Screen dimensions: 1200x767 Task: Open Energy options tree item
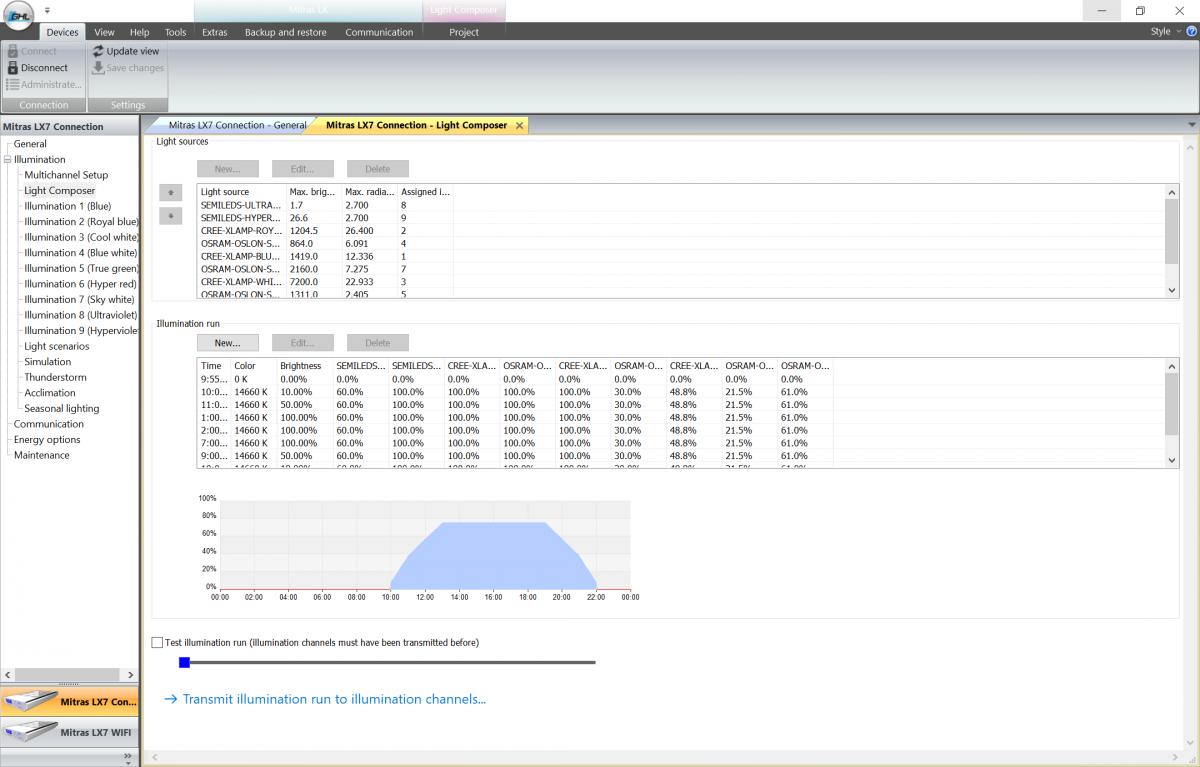click(x=47, y=439)
